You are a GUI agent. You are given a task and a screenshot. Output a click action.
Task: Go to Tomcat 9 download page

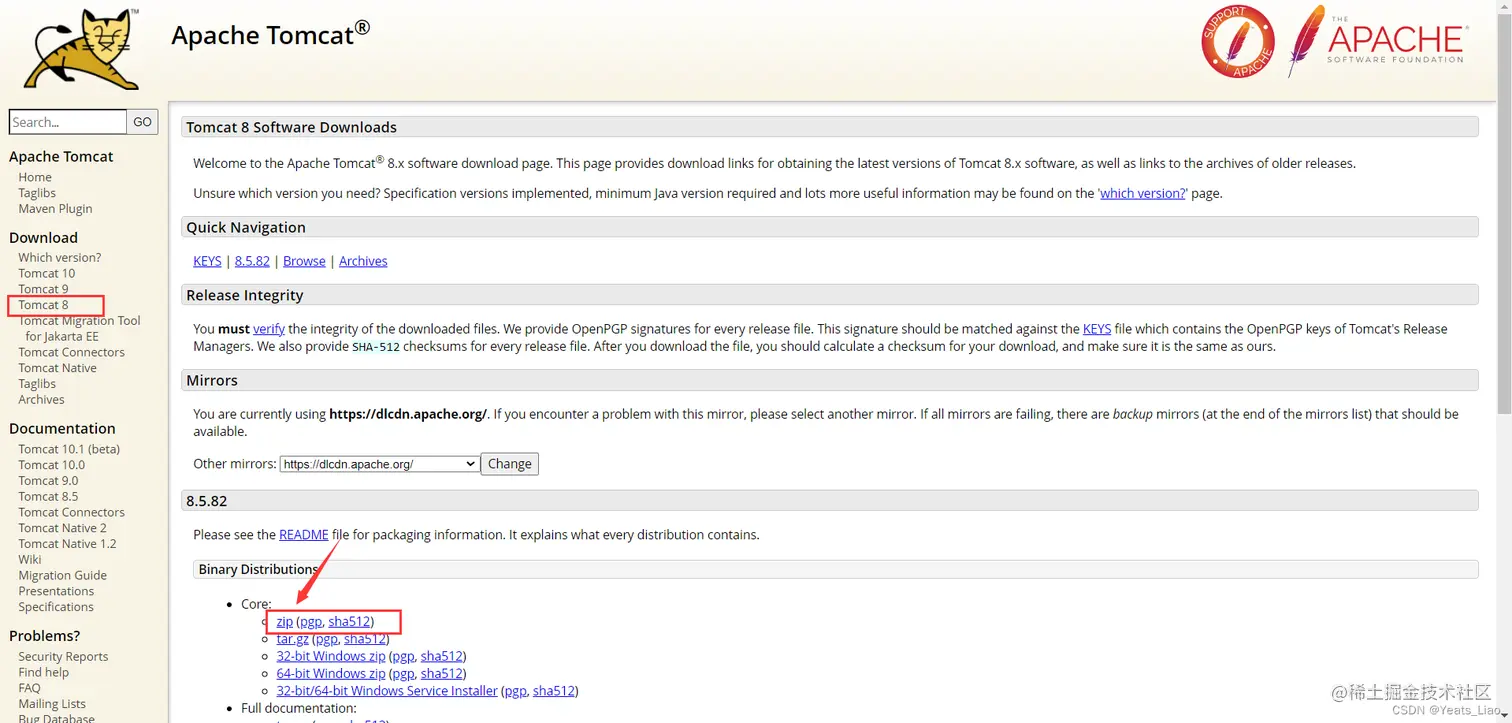(43, 289)
